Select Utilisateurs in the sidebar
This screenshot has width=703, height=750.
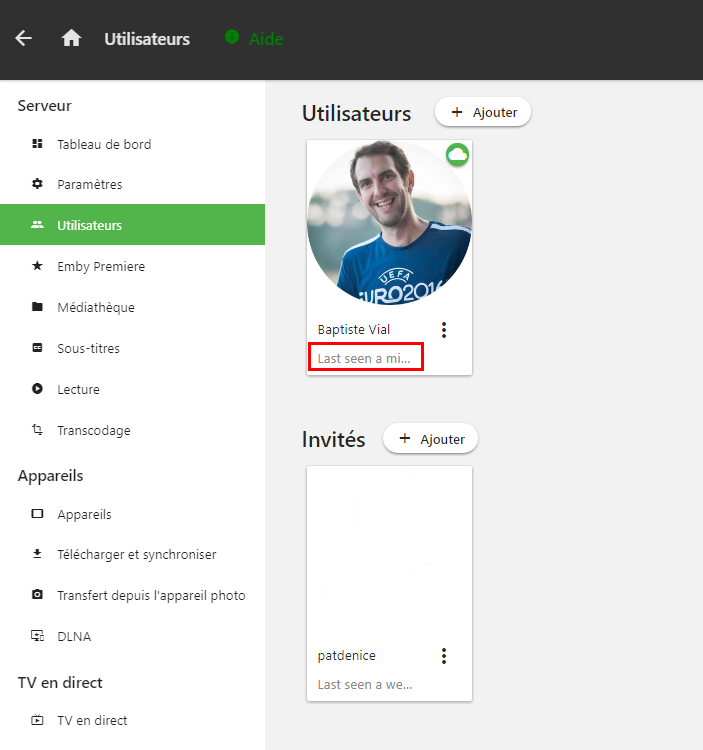point(132,225)
